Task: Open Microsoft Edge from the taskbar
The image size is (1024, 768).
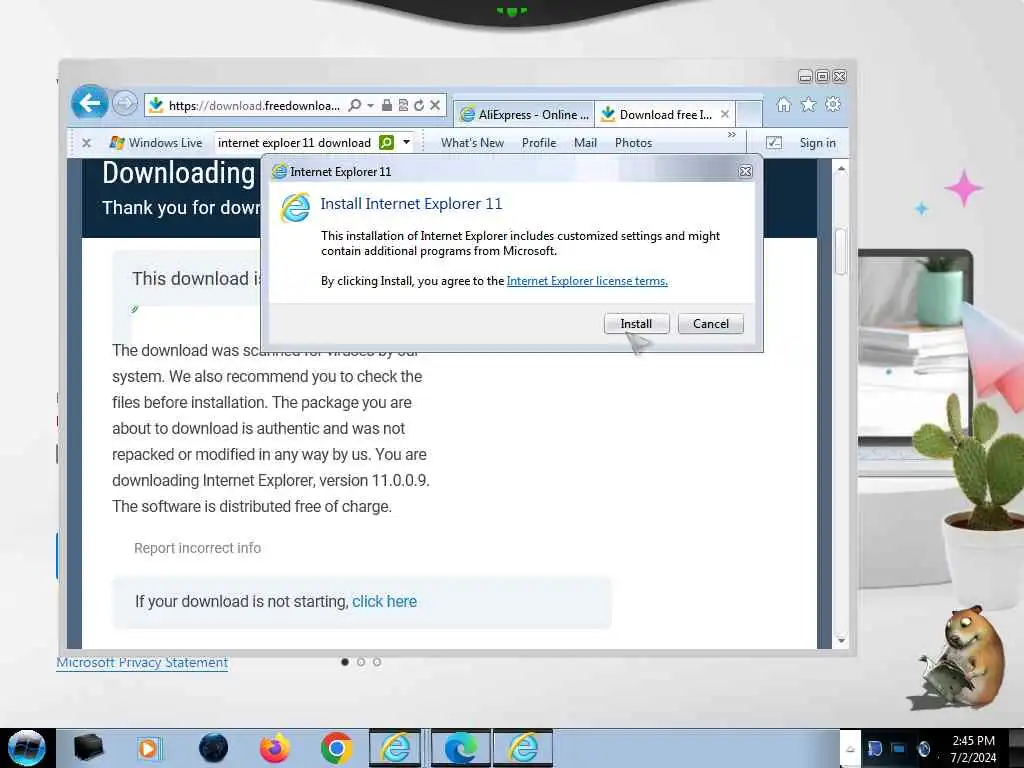Action: click(460, 748)
